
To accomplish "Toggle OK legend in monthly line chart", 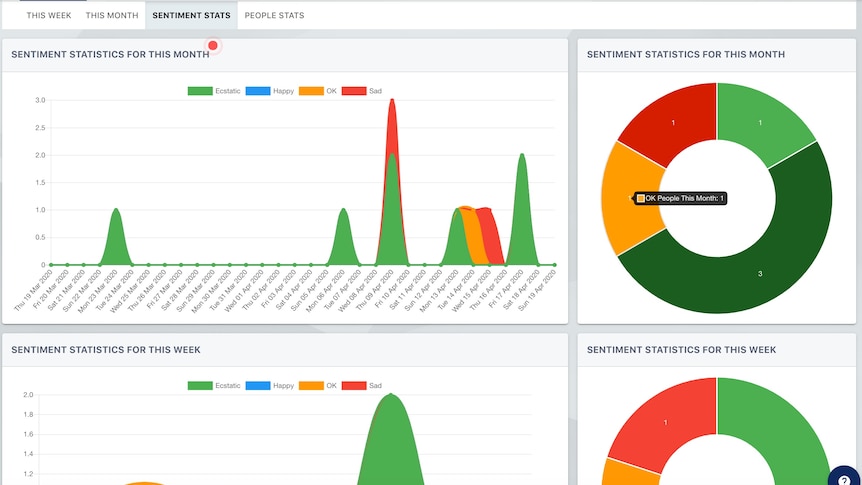I will tap(318, 91).
